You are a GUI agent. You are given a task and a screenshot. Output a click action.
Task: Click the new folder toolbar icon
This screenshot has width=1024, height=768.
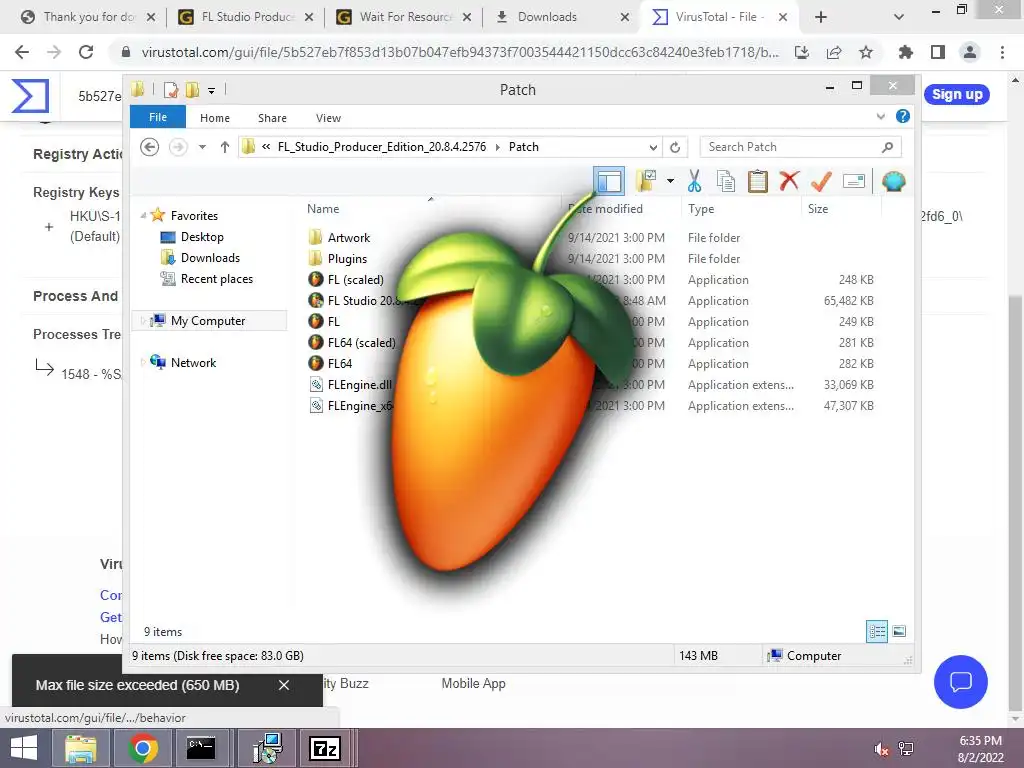point(646,181)
